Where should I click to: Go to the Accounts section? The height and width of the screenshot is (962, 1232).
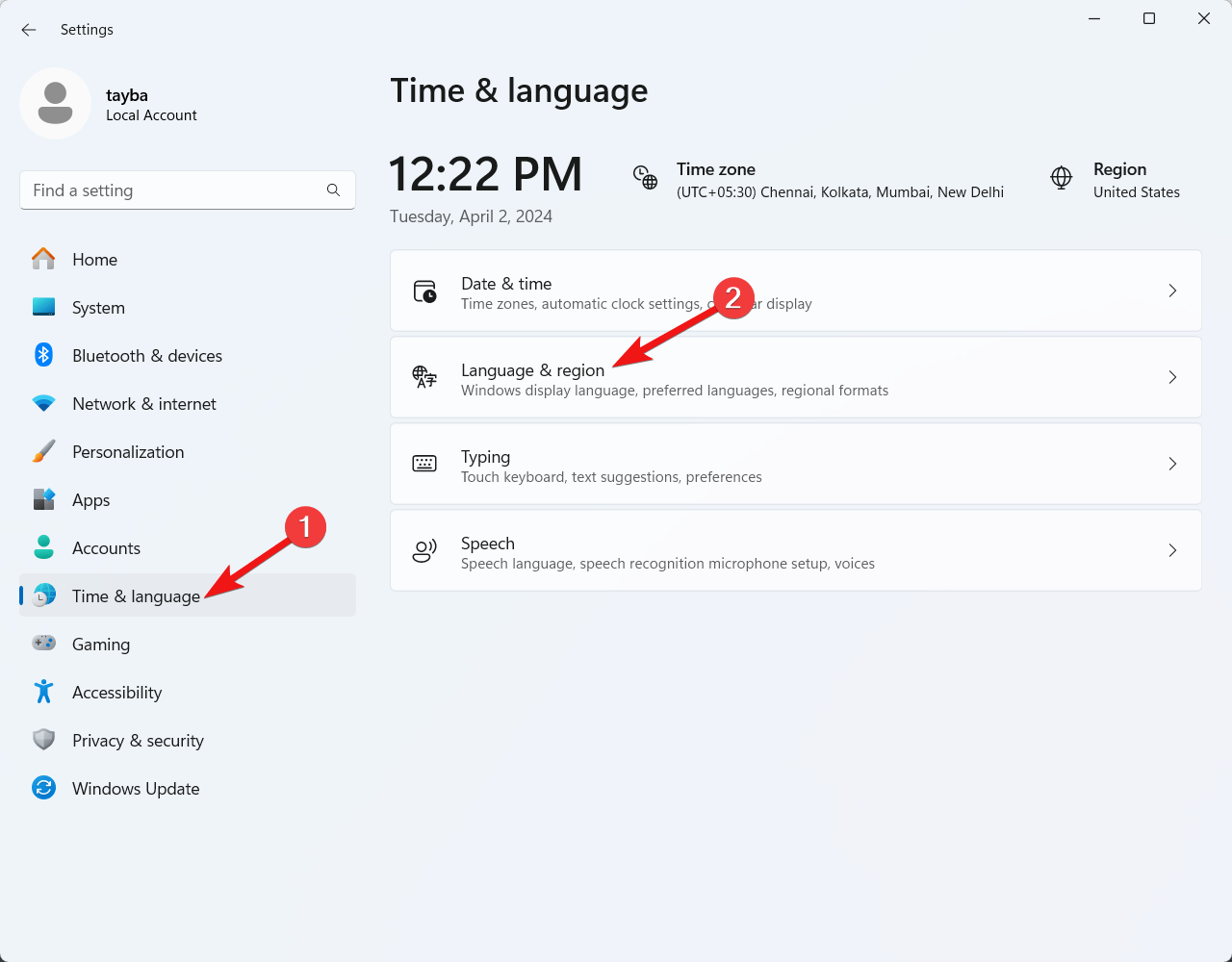[x=106, y=548]
